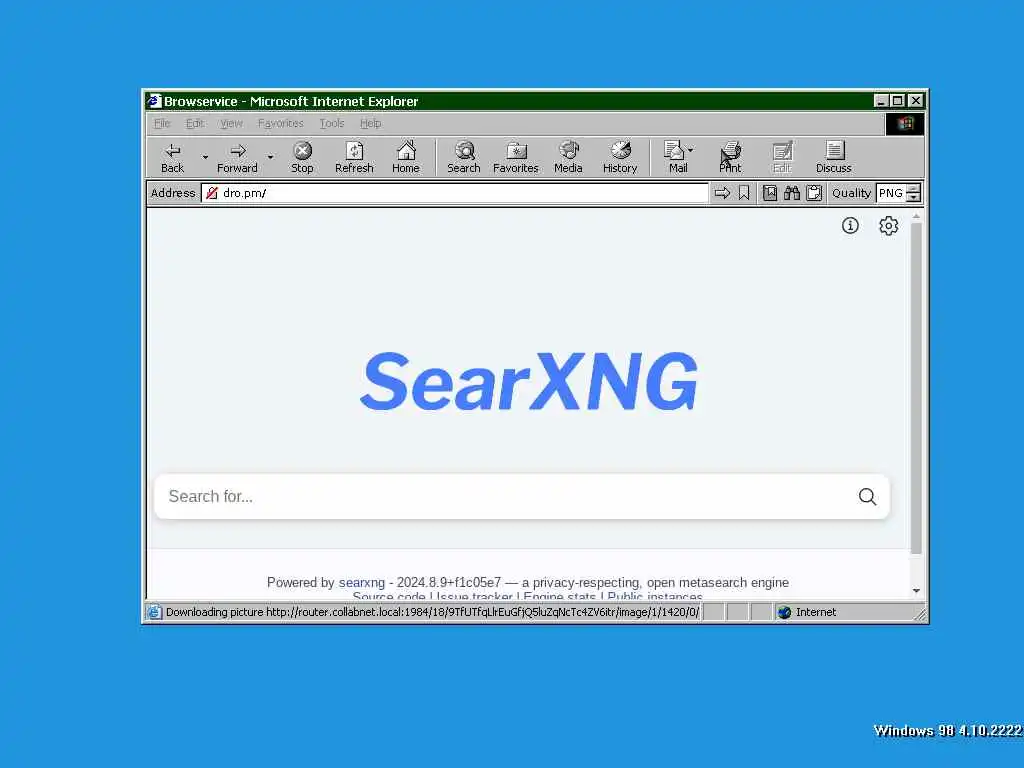The image size is (1024, 768).
Task: Open the Help menu
Action: [x=370, y=123]
